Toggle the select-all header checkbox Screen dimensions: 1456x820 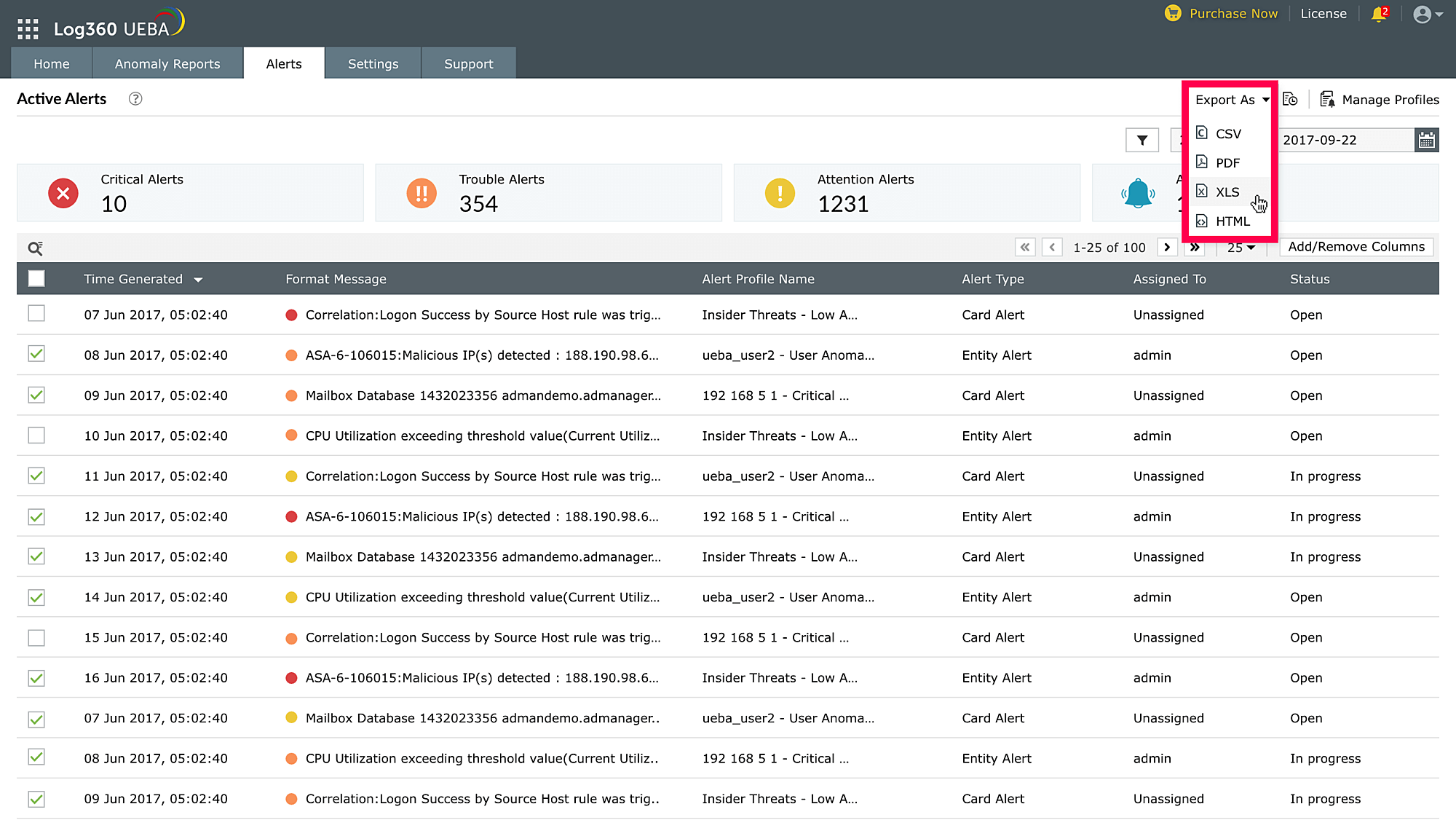point(36,279)
